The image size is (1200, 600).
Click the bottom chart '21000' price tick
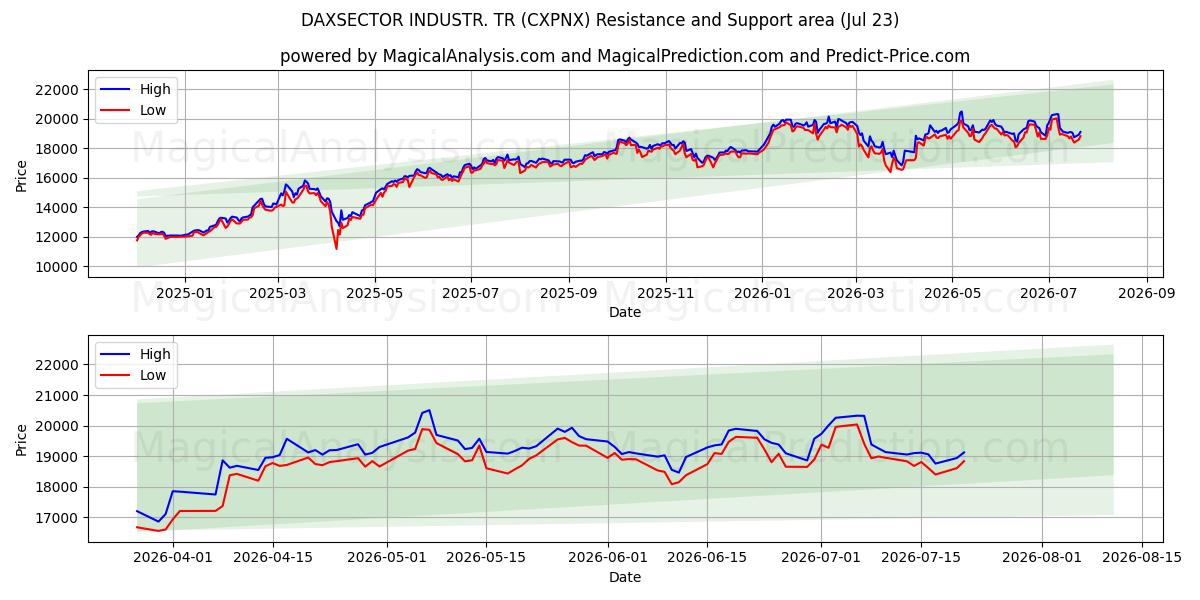pyautogui.click(x=59, y=396)
